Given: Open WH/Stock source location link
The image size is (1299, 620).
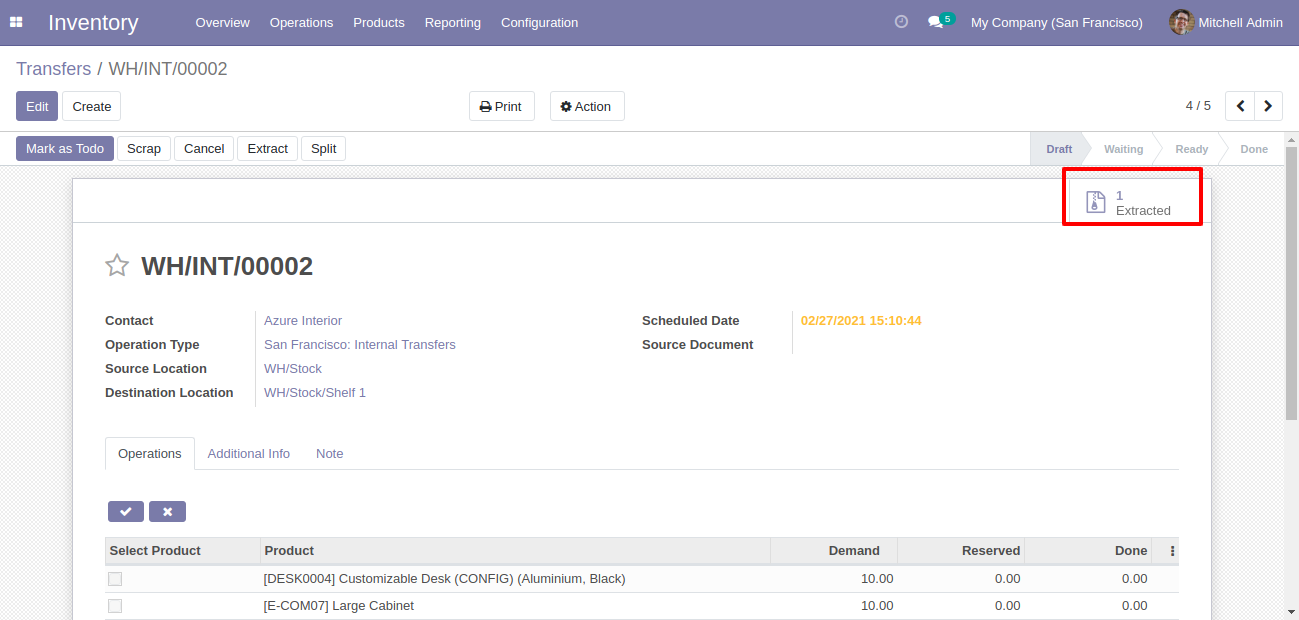Looking at the screenshot, I should tap(293, 369).
